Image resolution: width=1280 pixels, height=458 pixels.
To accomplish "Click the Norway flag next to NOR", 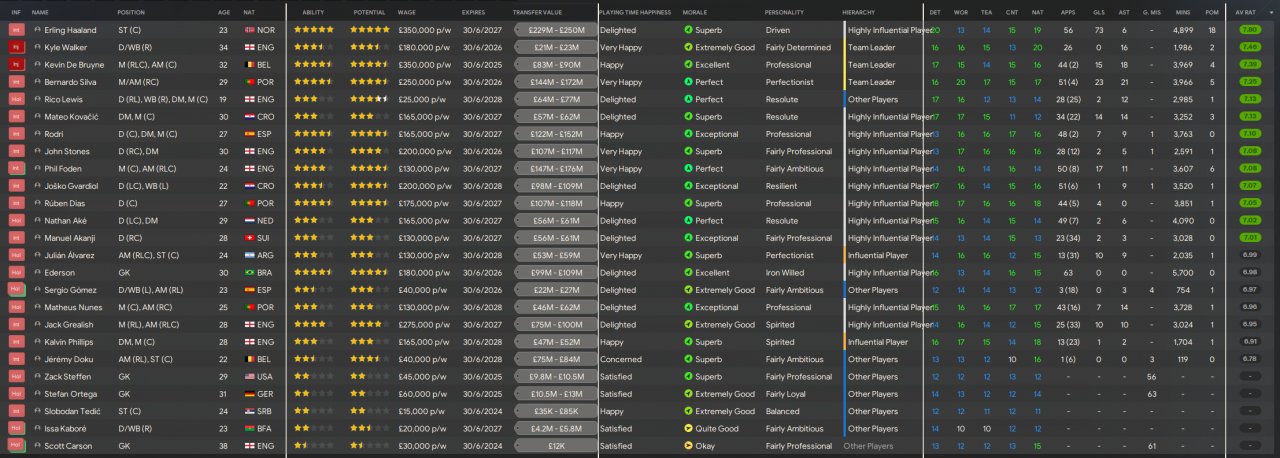I will pyautogui.click(x=249, y=30).
